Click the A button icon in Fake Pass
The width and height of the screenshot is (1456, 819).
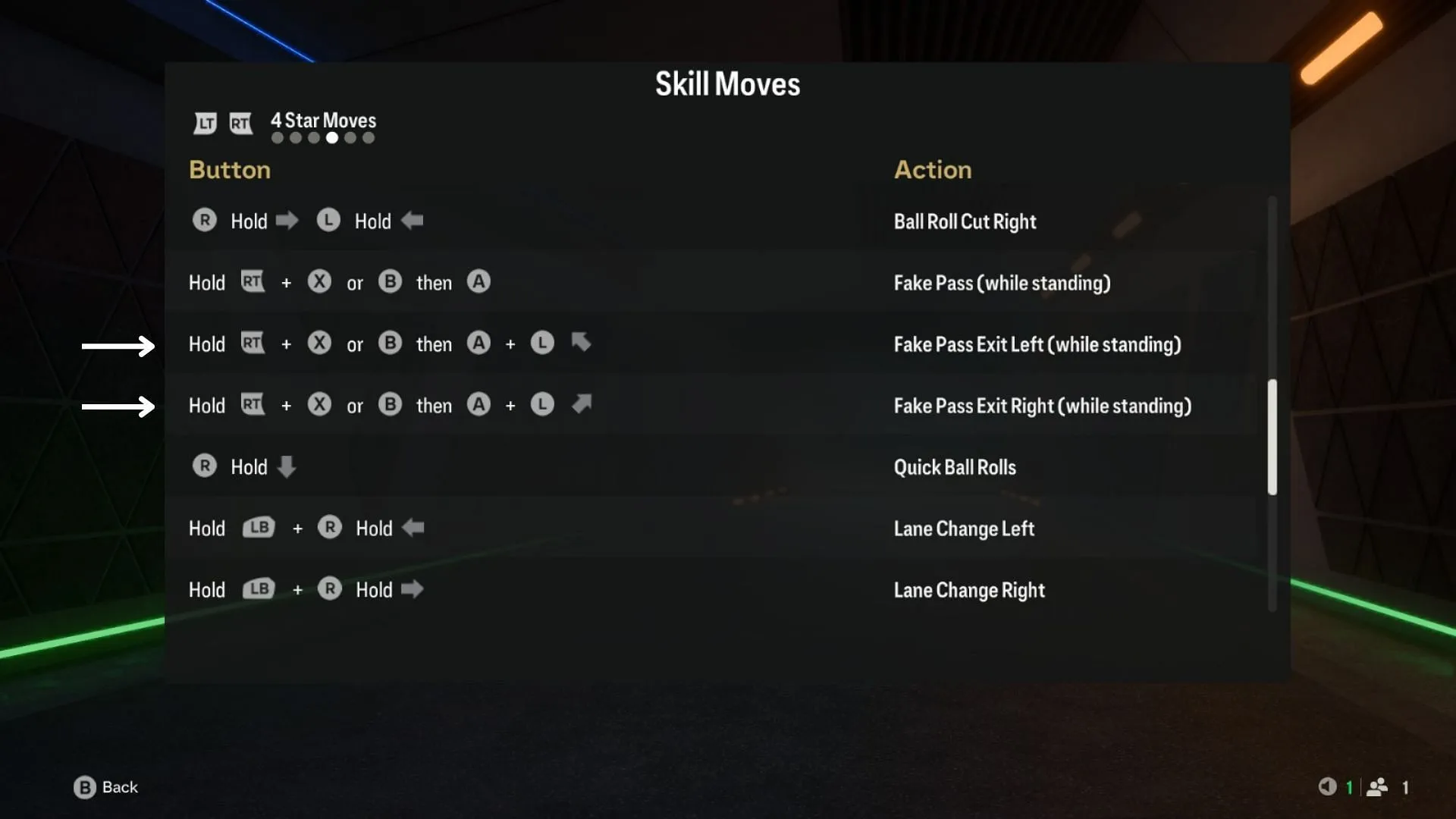(479, 282)
